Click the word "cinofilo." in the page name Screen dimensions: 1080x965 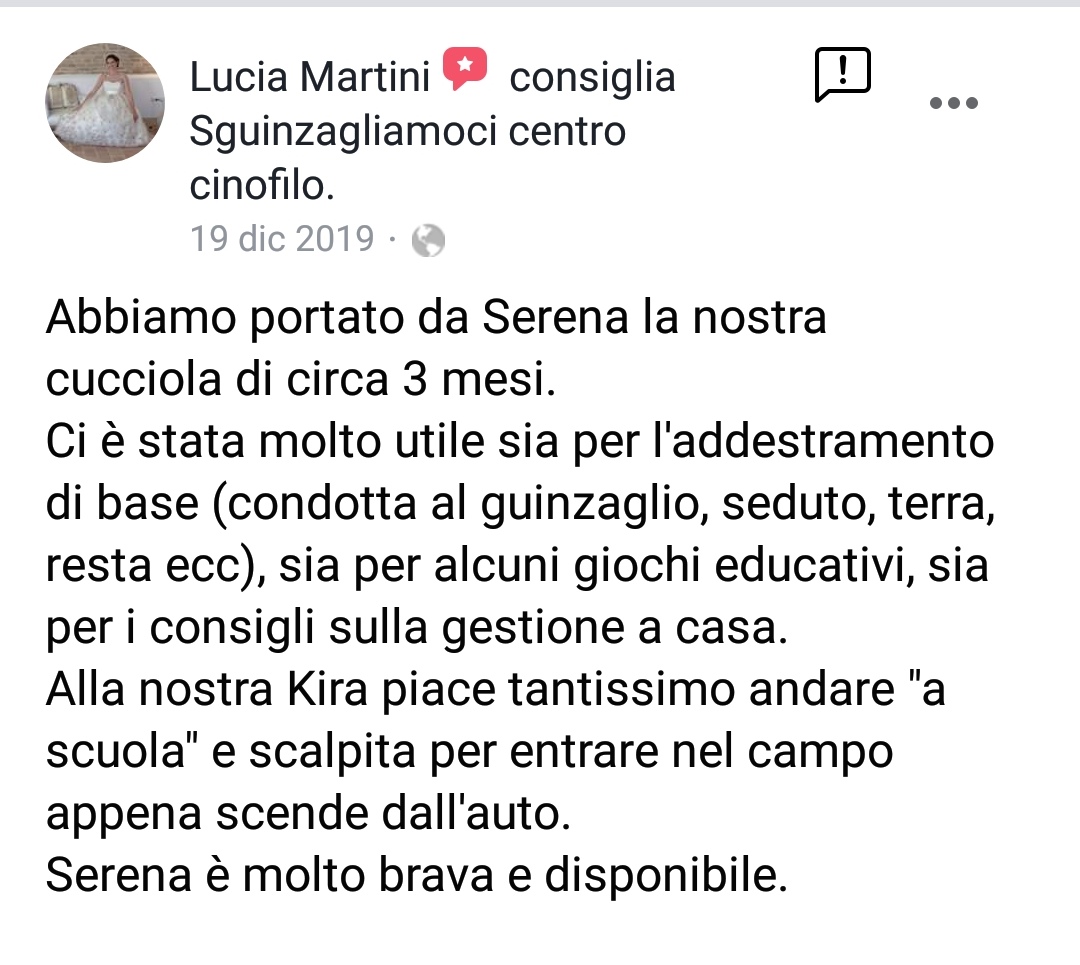tap(262, 185)
